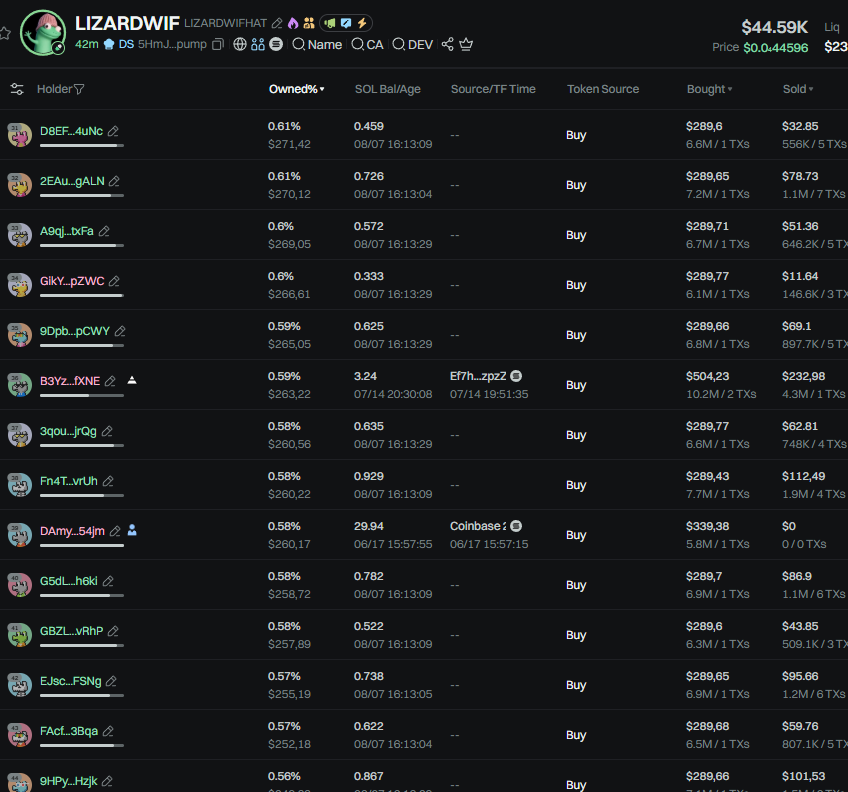
Task: Open holder DAmy...54jm
Action: pos(72,531)
